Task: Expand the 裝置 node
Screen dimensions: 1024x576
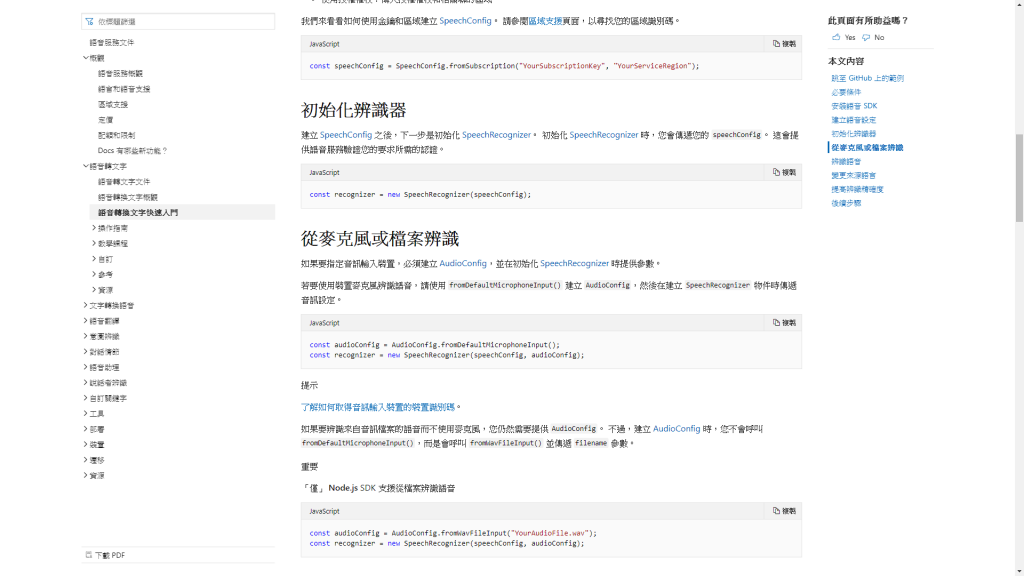Action: [86, 445]
